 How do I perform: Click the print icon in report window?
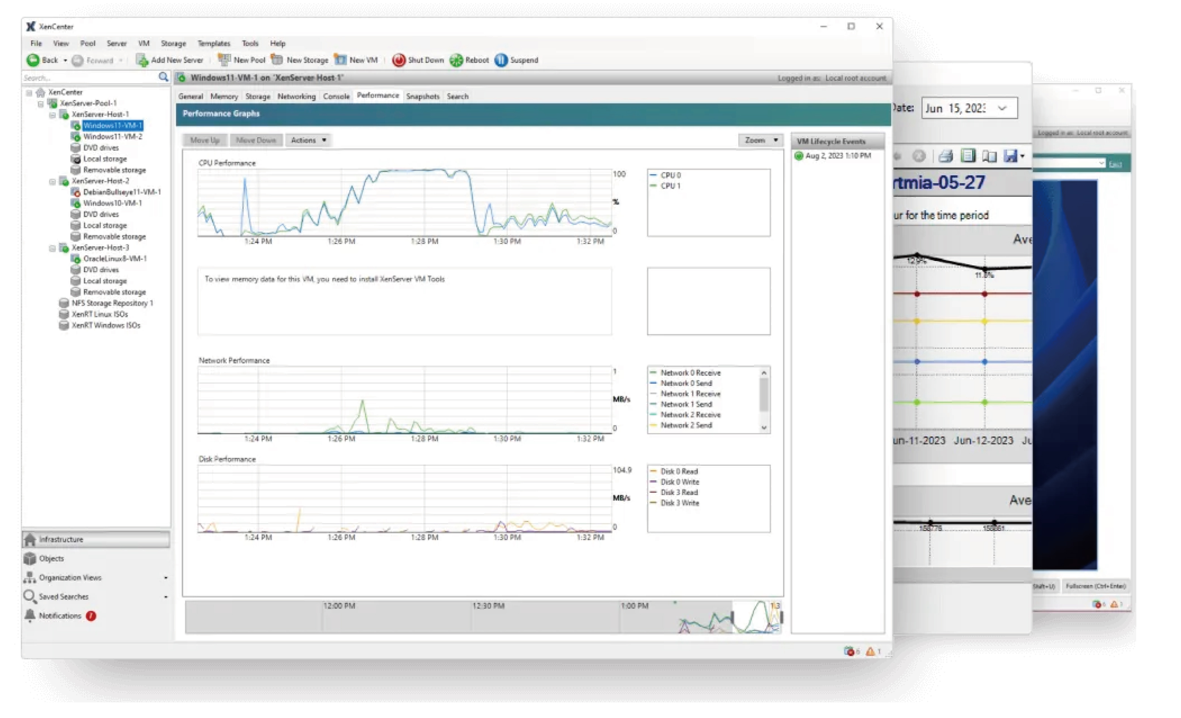click(x=945, y=156)
